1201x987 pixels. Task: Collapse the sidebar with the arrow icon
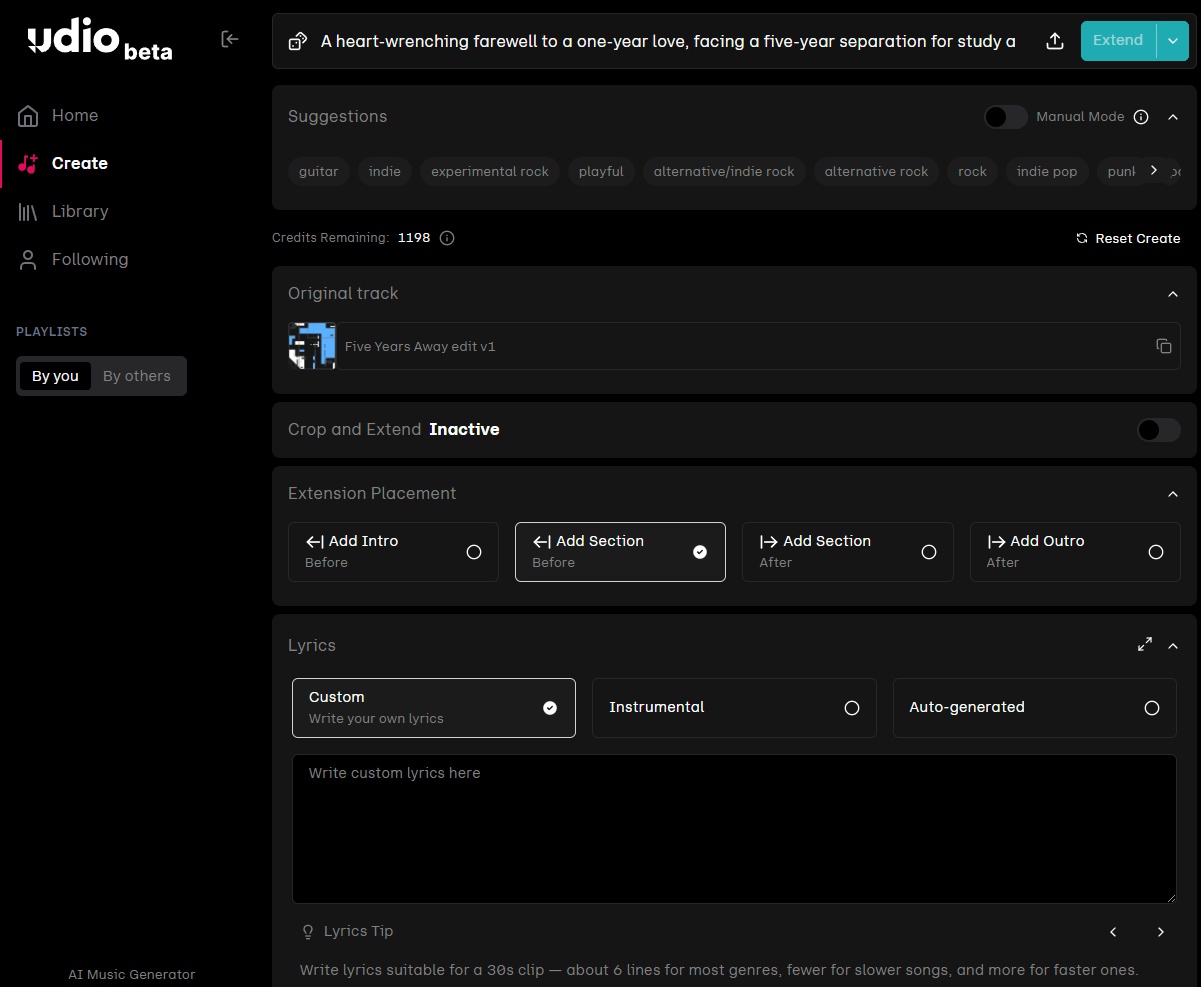click(x=230, y=39)
